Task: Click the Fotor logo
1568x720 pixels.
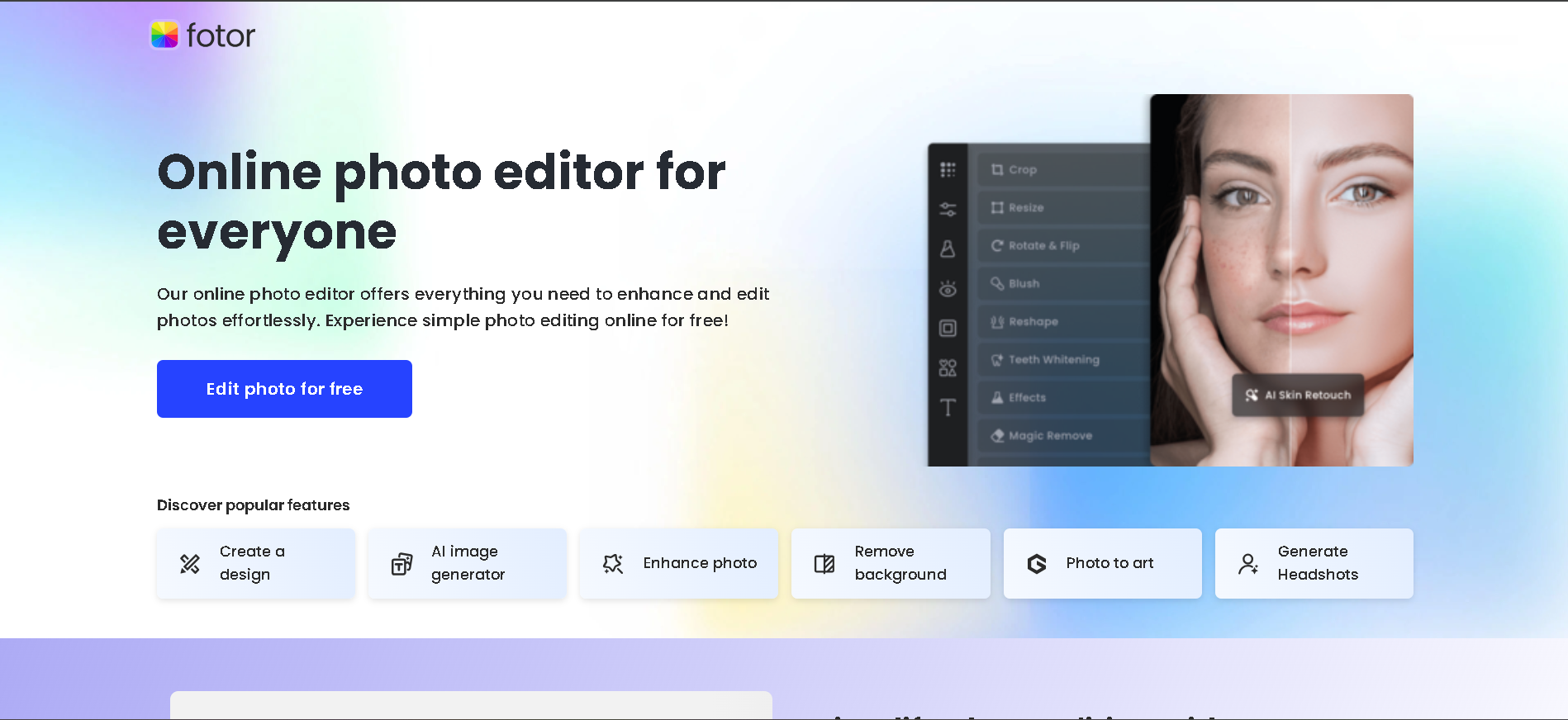Action: point(203,35)
